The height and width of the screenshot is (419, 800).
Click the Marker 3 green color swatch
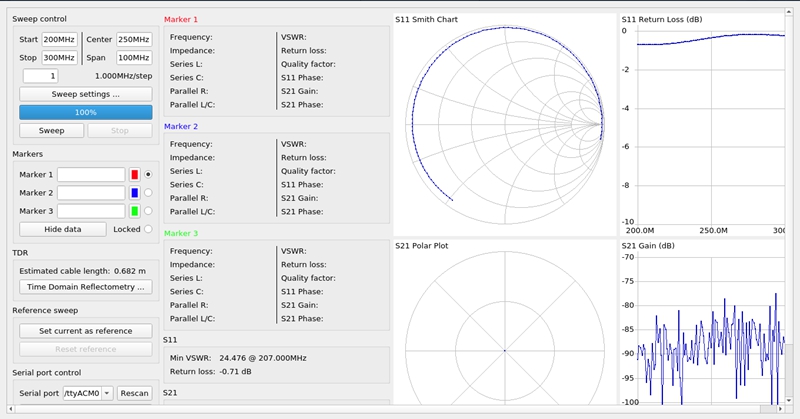point(134,211)
